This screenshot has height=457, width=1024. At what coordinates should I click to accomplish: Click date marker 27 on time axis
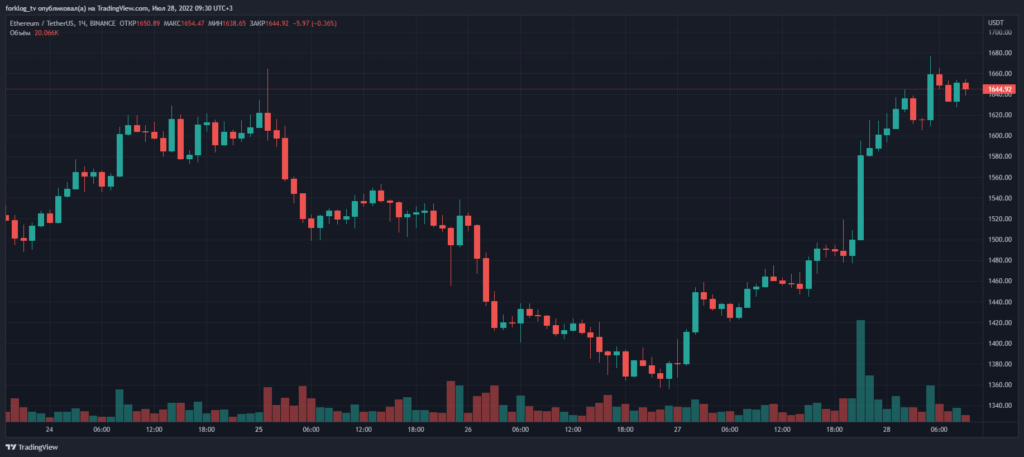(677, 430)
